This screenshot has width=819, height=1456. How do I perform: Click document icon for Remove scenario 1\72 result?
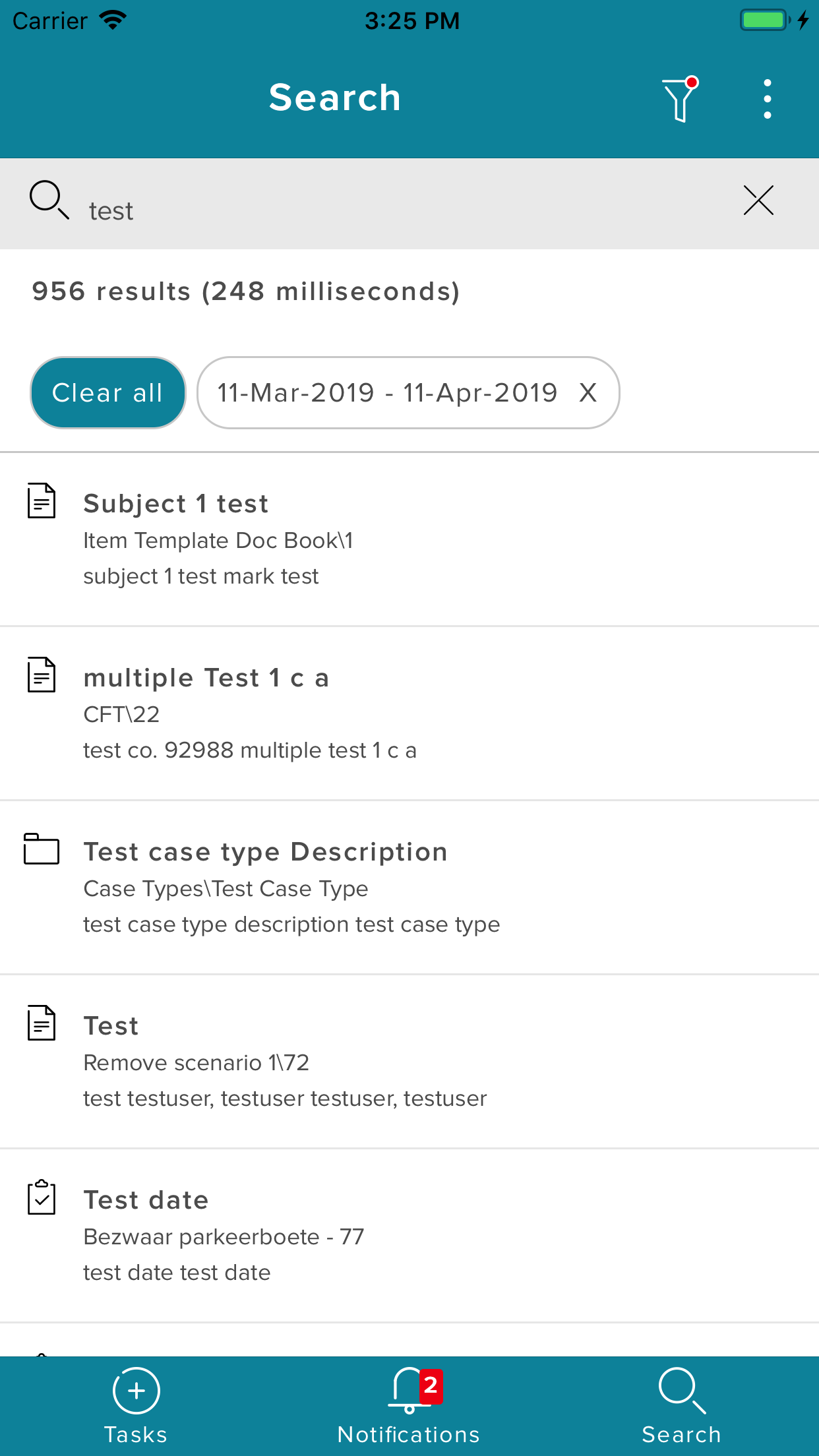[x=42, y=1023]
